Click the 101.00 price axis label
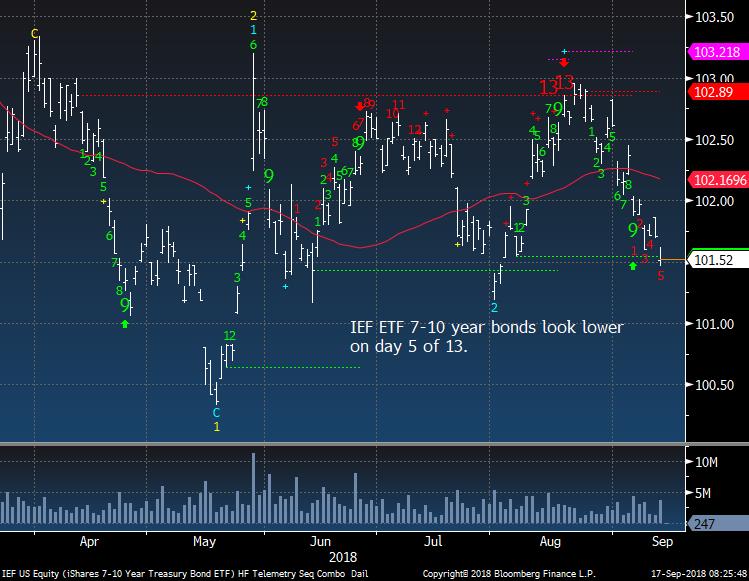Viewport: 749px width, 581px height. [714, 324]
